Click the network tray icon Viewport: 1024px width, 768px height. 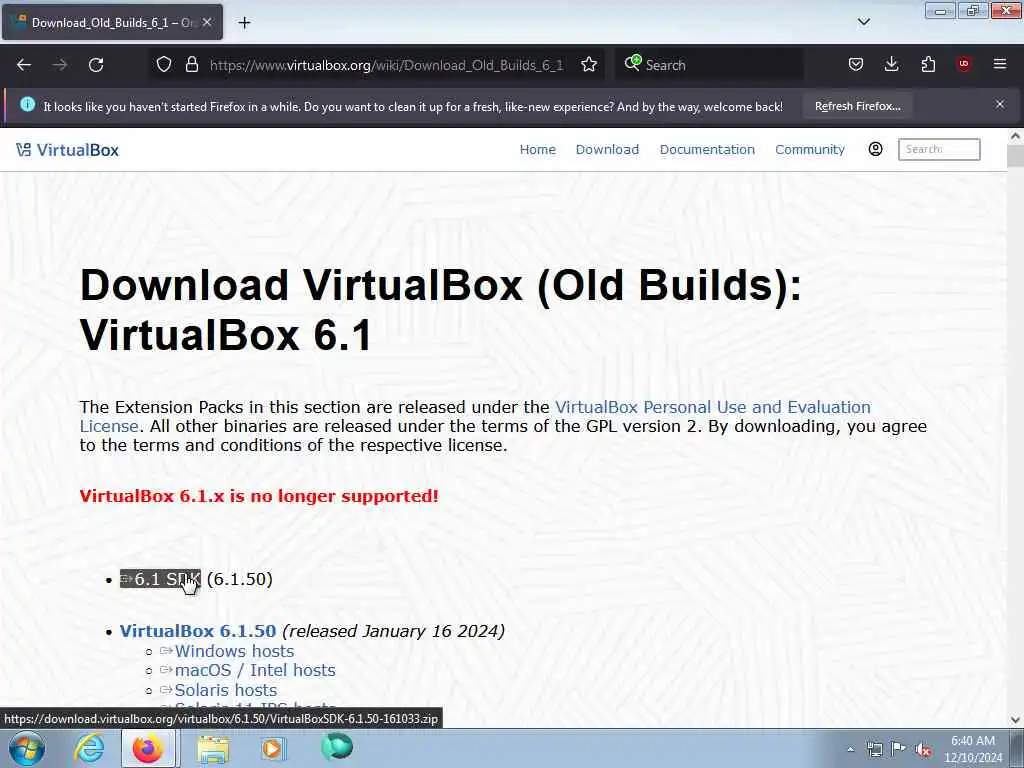pos(874,749)
